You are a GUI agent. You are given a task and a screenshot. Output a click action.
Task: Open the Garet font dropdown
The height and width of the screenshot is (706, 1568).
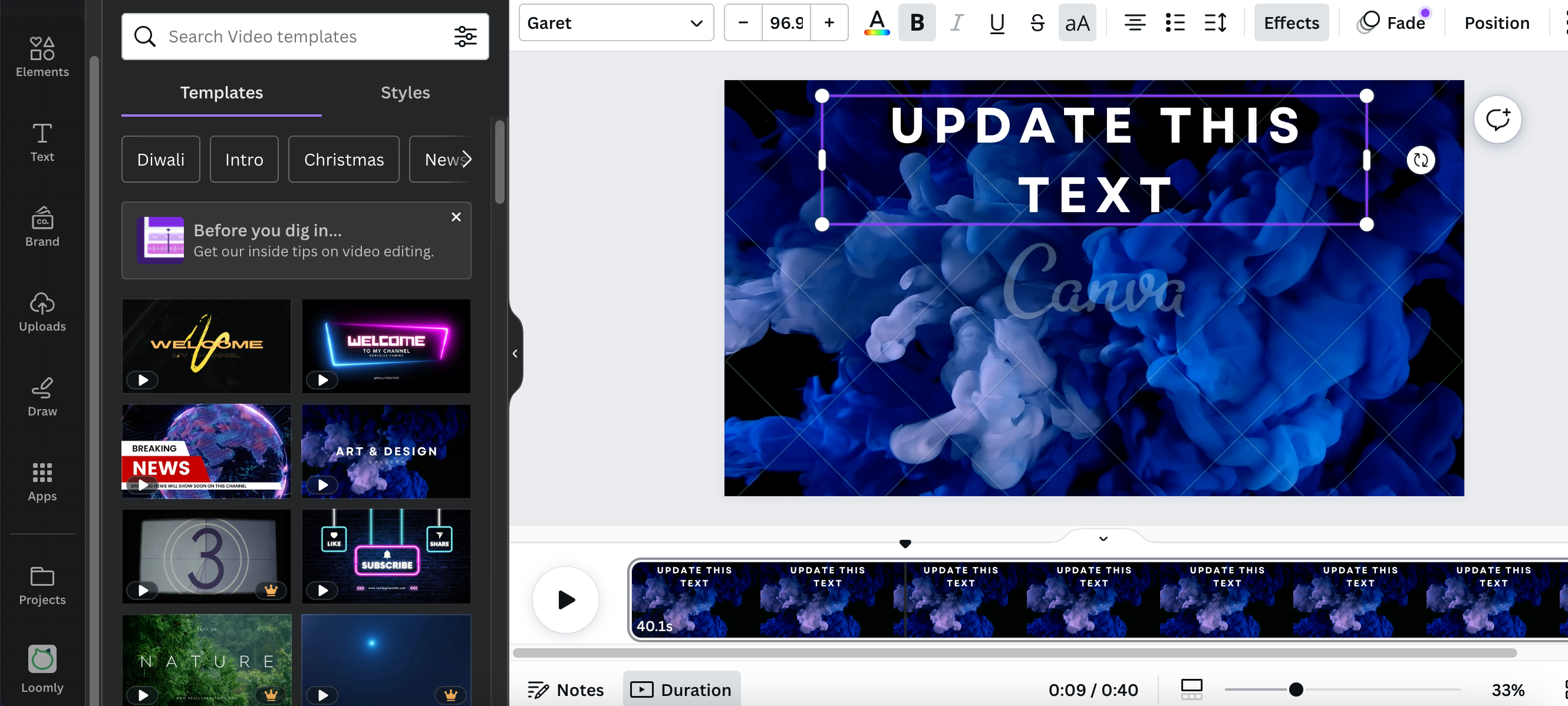pos(615,22)
